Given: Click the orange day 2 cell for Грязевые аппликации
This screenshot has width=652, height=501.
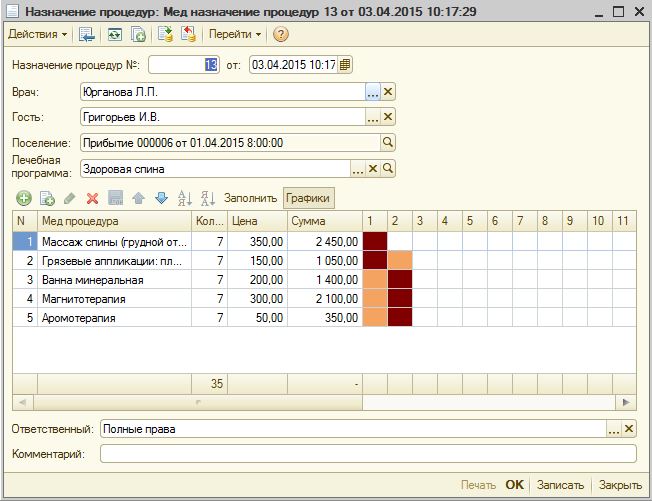Looking at the screenshot, I should click(400, 260).
